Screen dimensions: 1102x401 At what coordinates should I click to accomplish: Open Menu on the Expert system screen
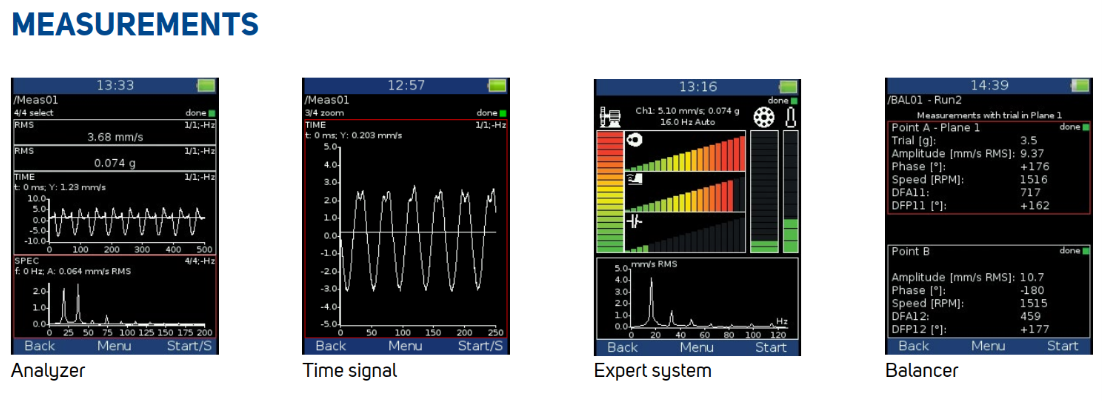pyautogui.click(x=696, y=347)
